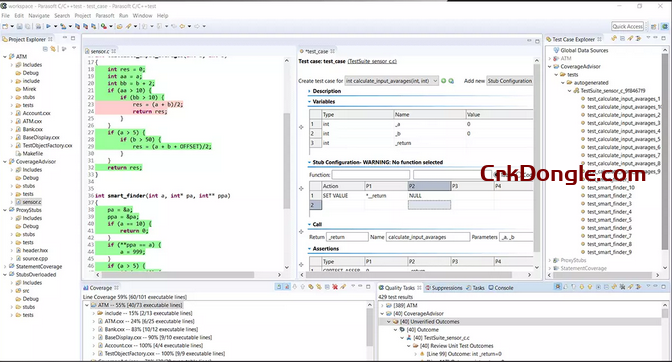Click the SET VALUE action cell
The image size is (672, 362).
[x=343, y=196]
